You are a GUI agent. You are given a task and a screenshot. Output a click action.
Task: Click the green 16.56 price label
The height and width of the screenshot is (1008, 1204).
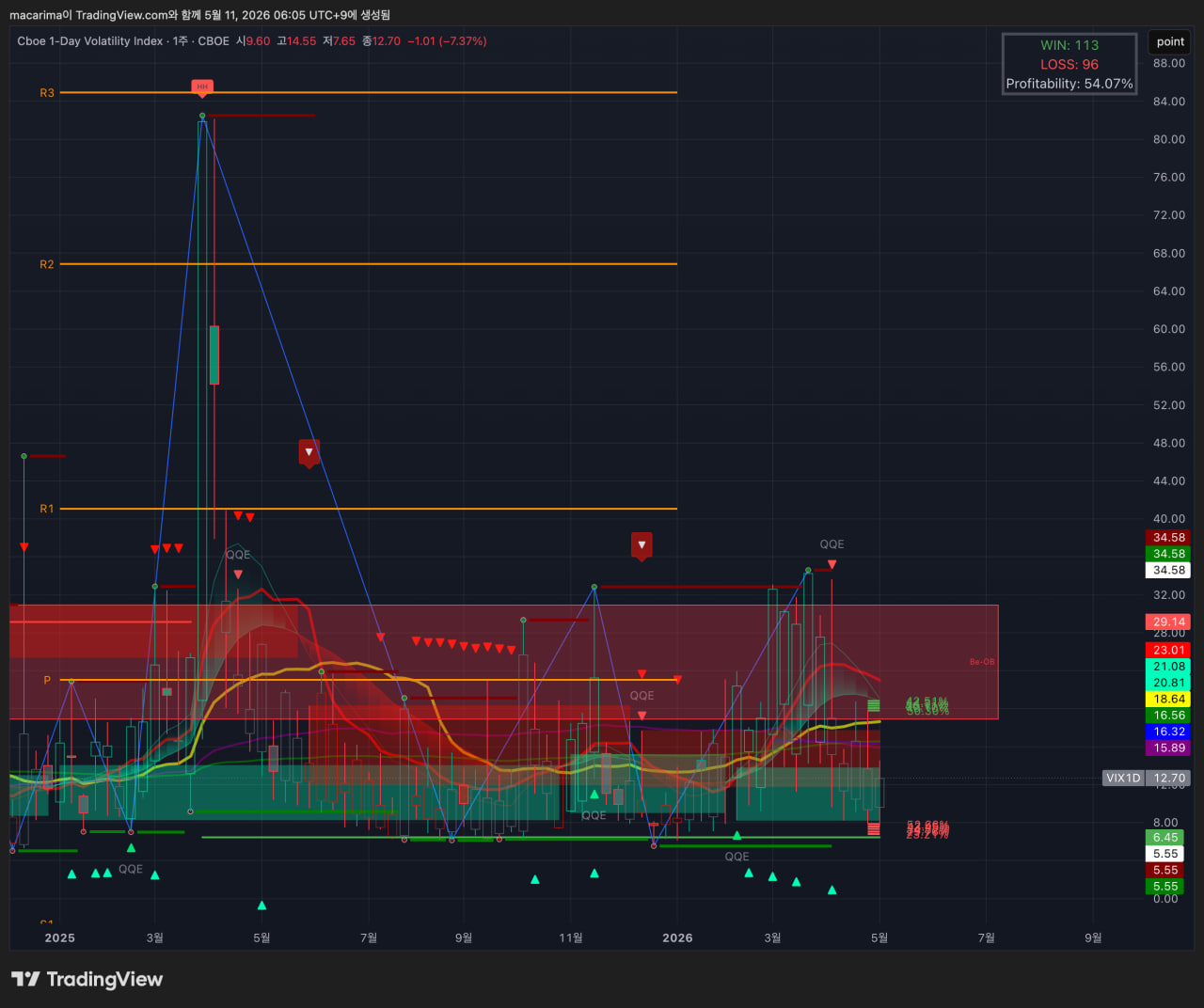click(1169, 716)
